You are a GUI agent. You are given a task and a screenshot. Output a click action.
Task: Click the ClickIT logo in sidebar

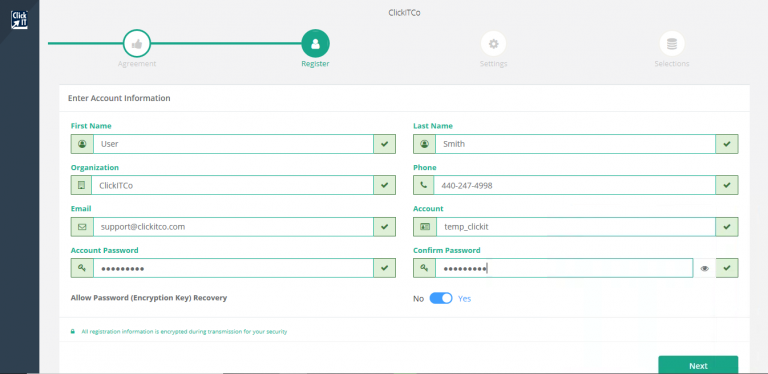click(20, 20)
